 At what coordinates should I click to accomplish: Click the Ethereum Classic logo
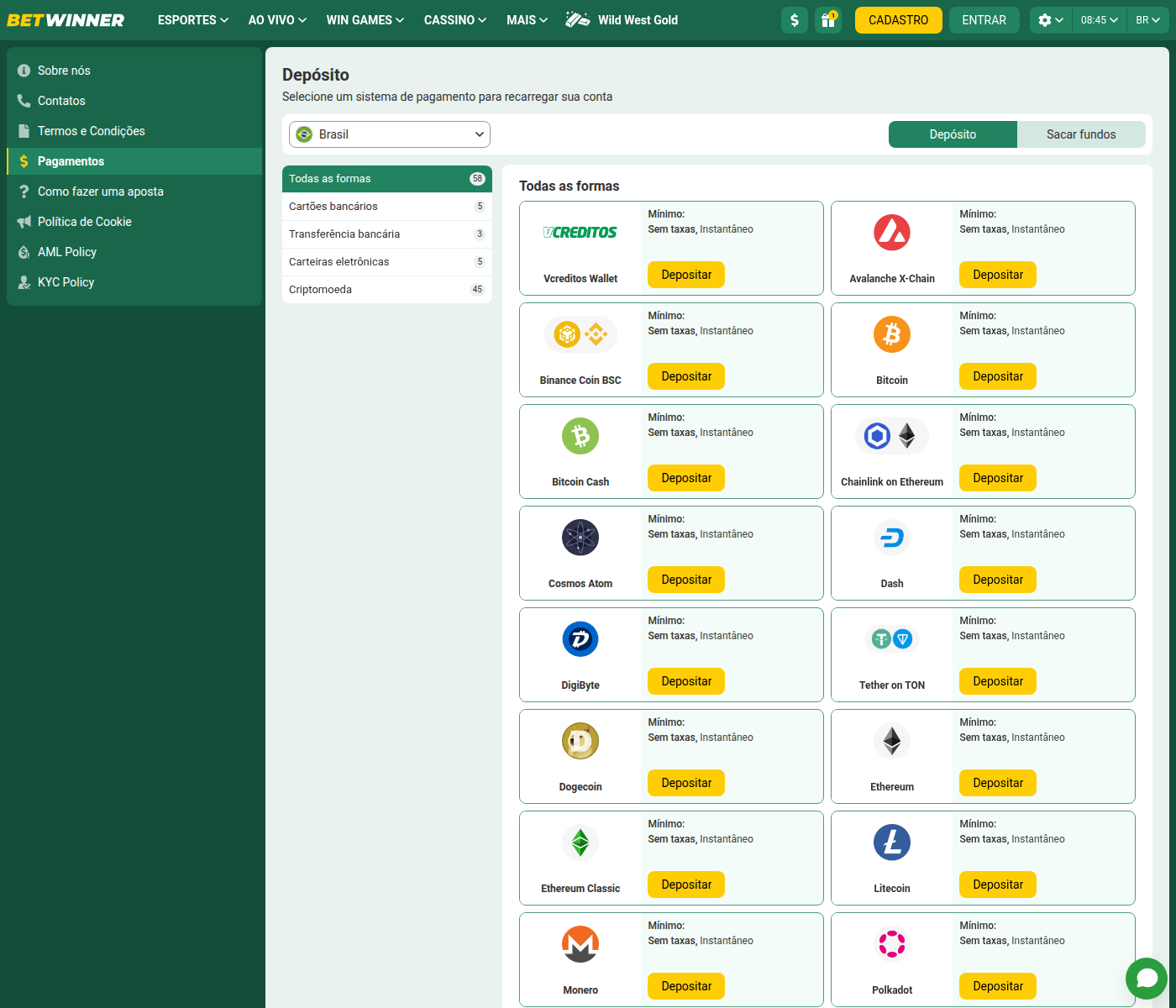pos(580,843)
